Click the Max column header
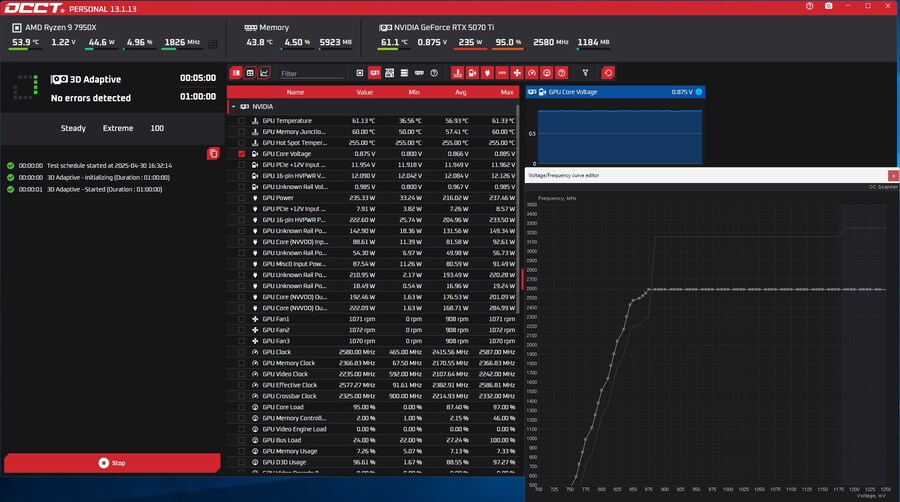The image size is (900, 502). point(507,92)
